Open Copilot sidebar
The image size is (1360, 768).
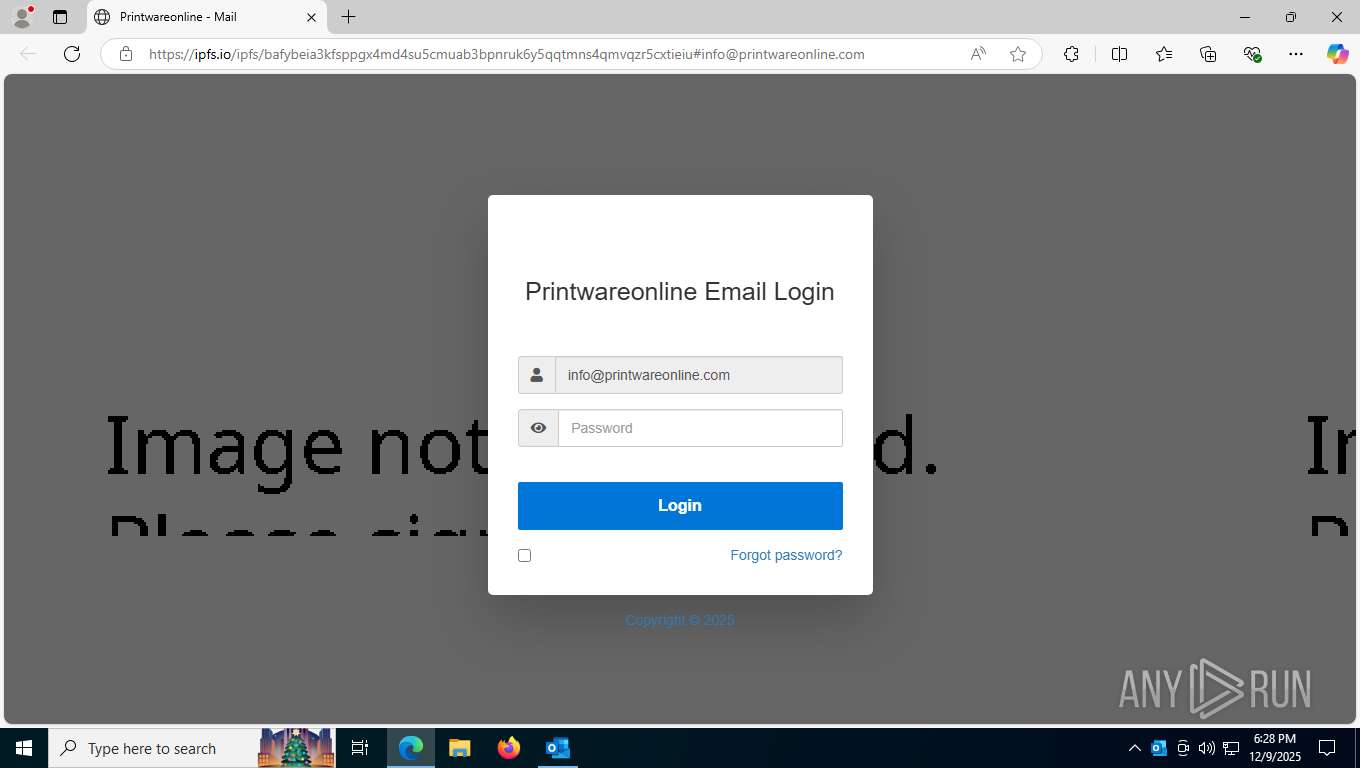tap(1338, 54)
